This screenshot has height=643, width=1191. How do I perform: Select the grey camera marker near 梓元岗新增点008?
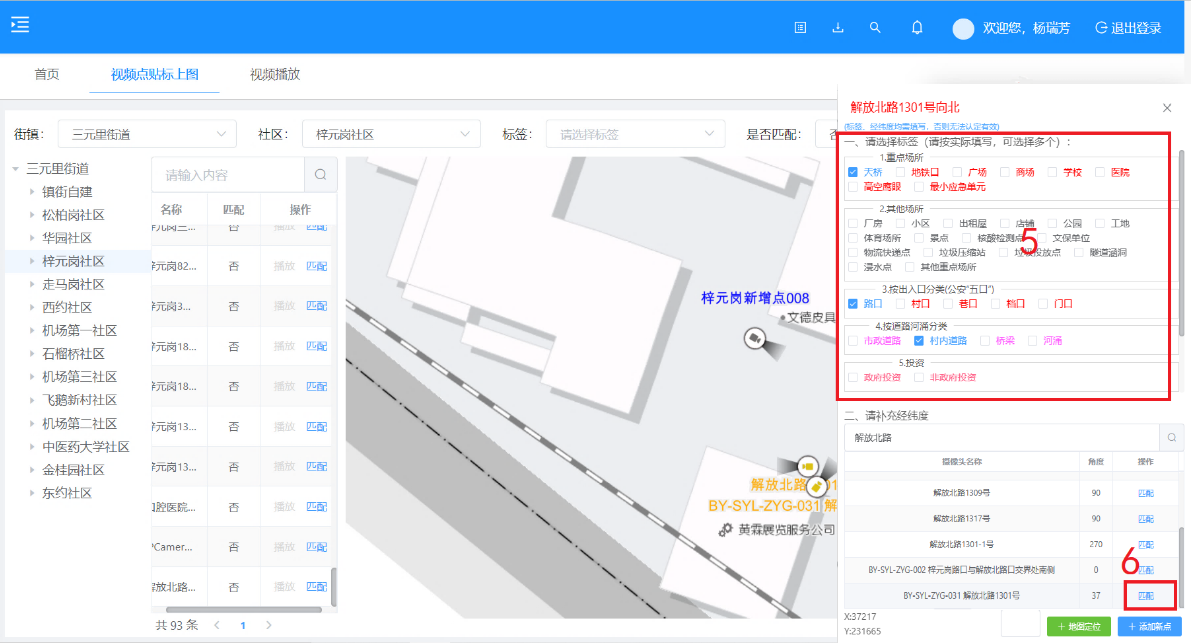755,338
